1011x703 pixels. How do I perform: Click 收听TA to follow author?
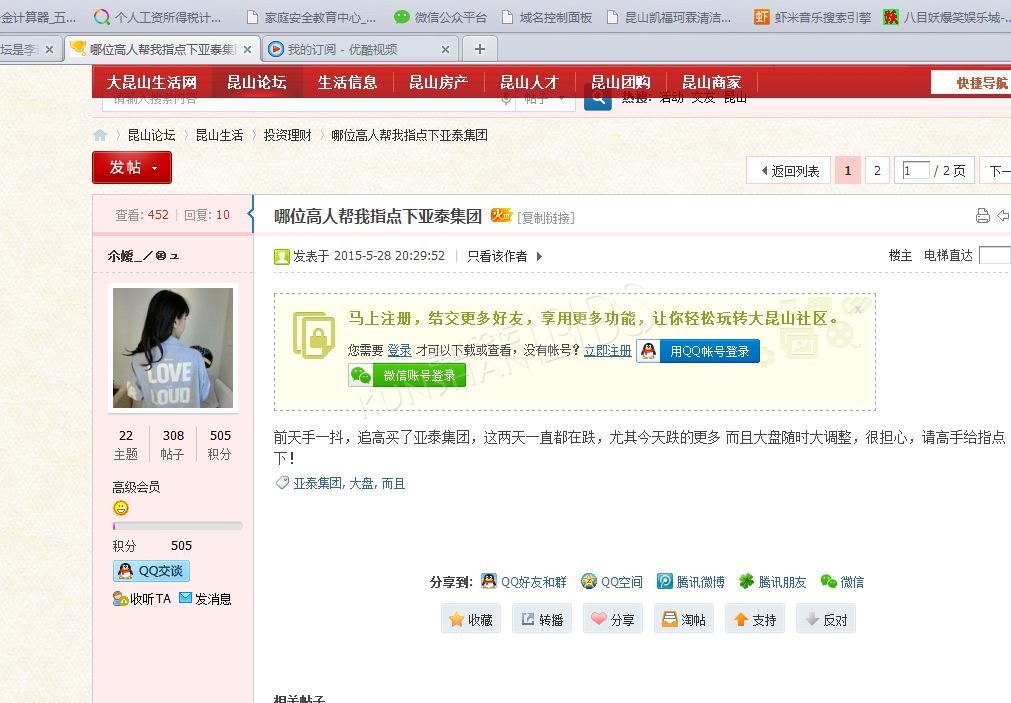click(x=142, y=599)
